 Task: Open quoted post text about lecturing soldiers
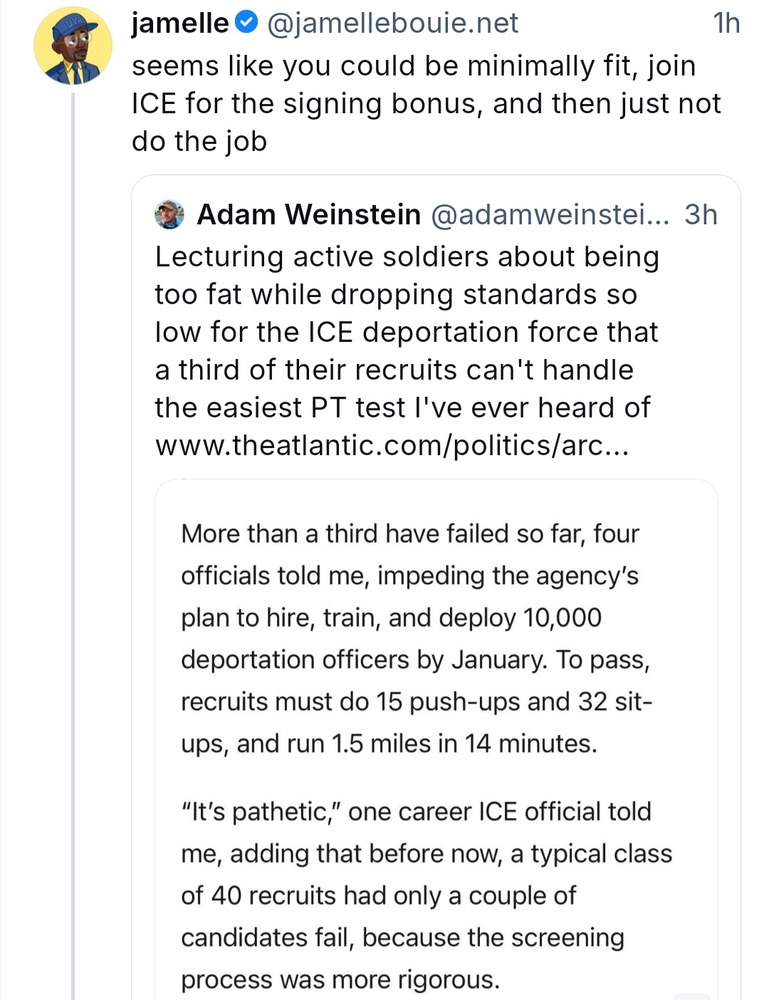pyautogui.click(x=407, y=332)
